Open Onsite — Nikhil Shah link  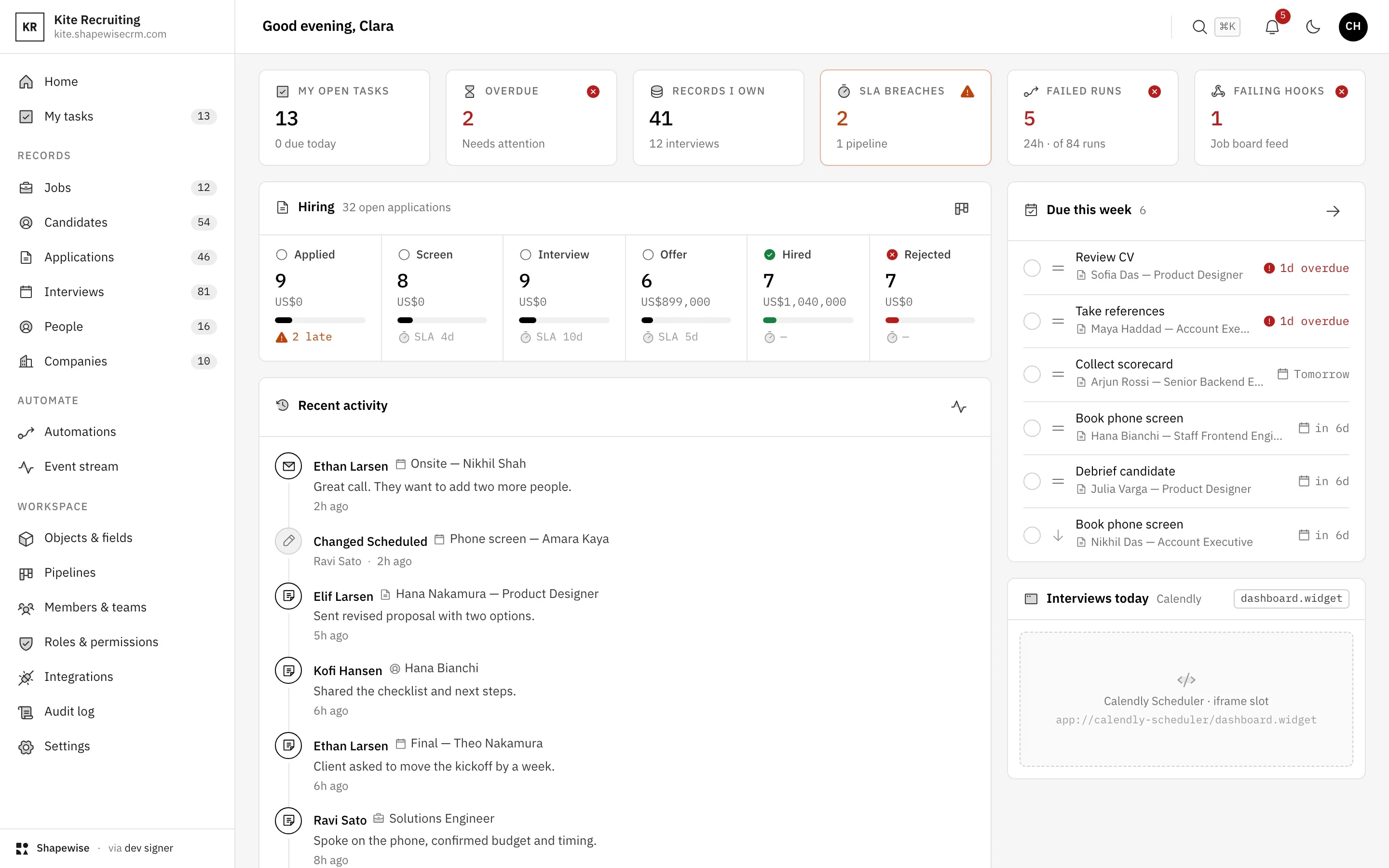click(461, 463)
